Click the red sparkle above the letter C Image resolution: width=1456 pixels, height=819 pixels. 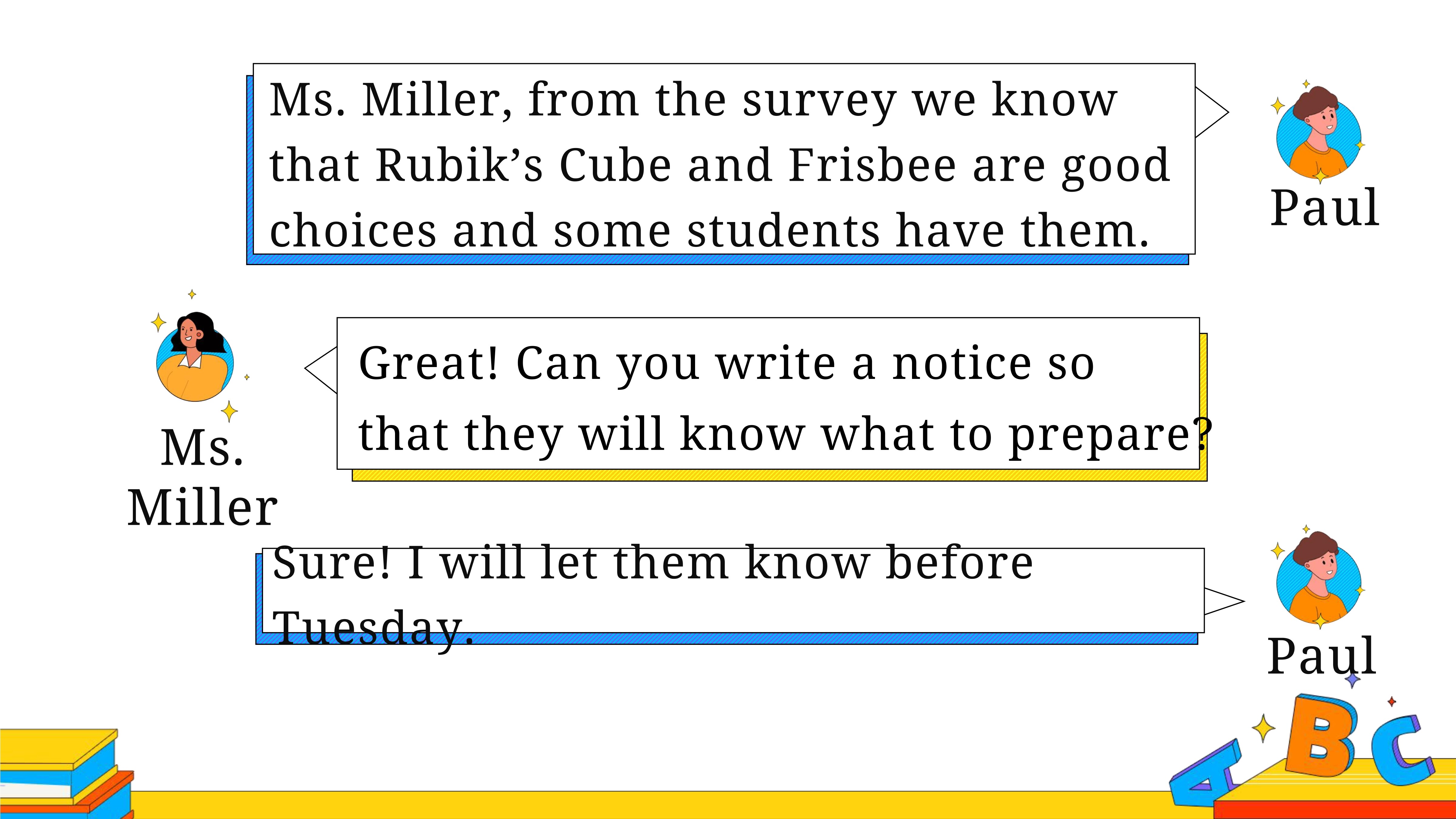[1392, 701]
